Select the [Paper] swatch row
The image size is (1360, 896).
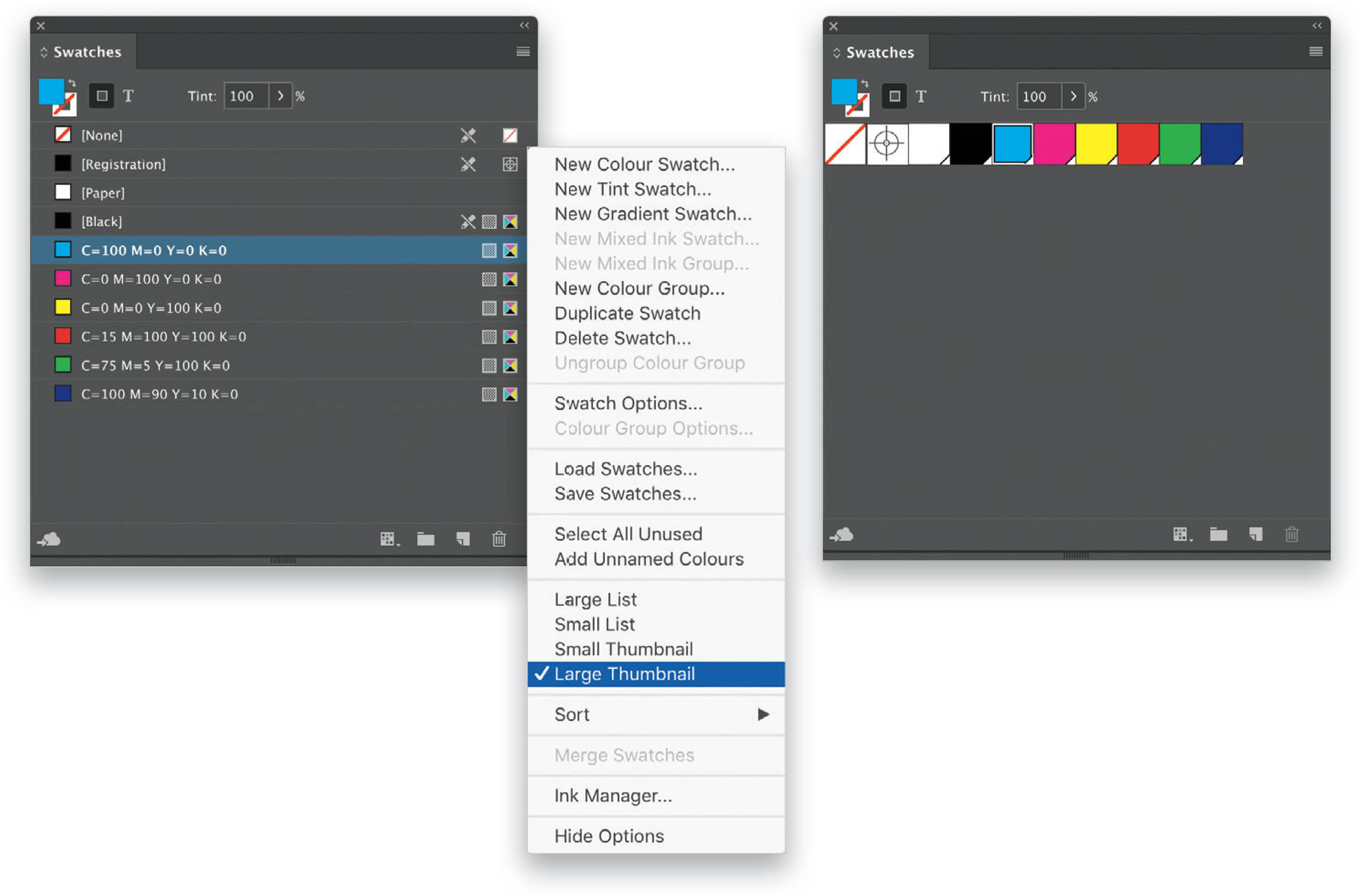pyautogui.click(x=279, y=193)
